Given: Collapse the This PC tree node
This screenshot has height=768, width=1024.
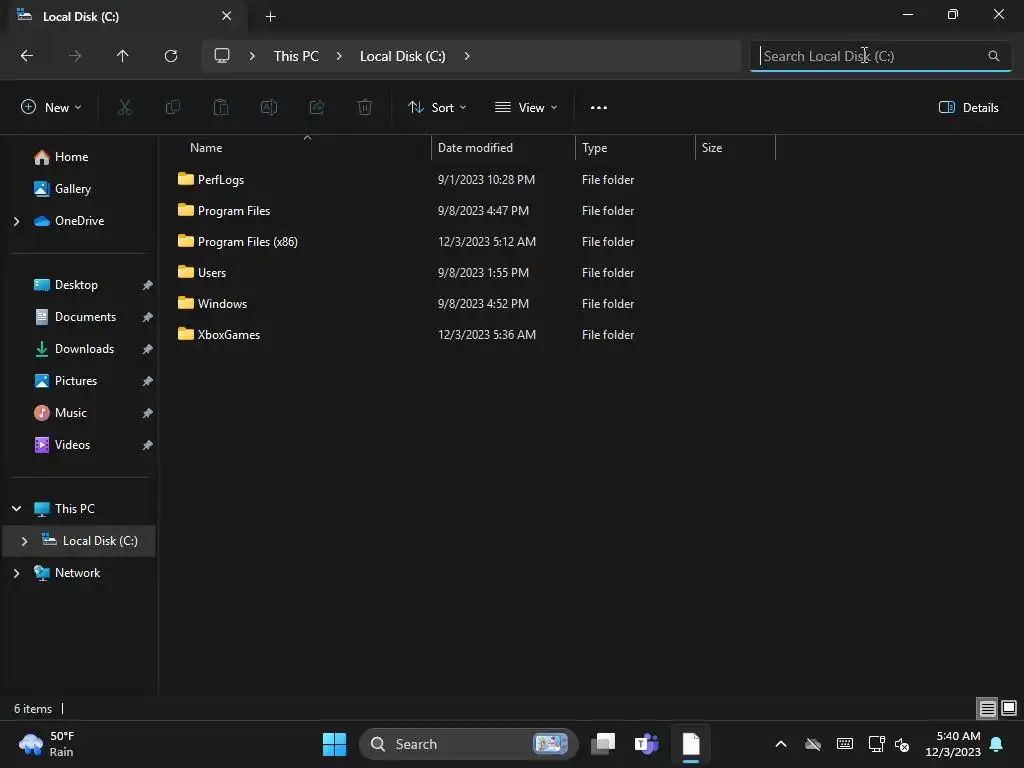Looking at the screenshot, I should [x=16, y=508].
